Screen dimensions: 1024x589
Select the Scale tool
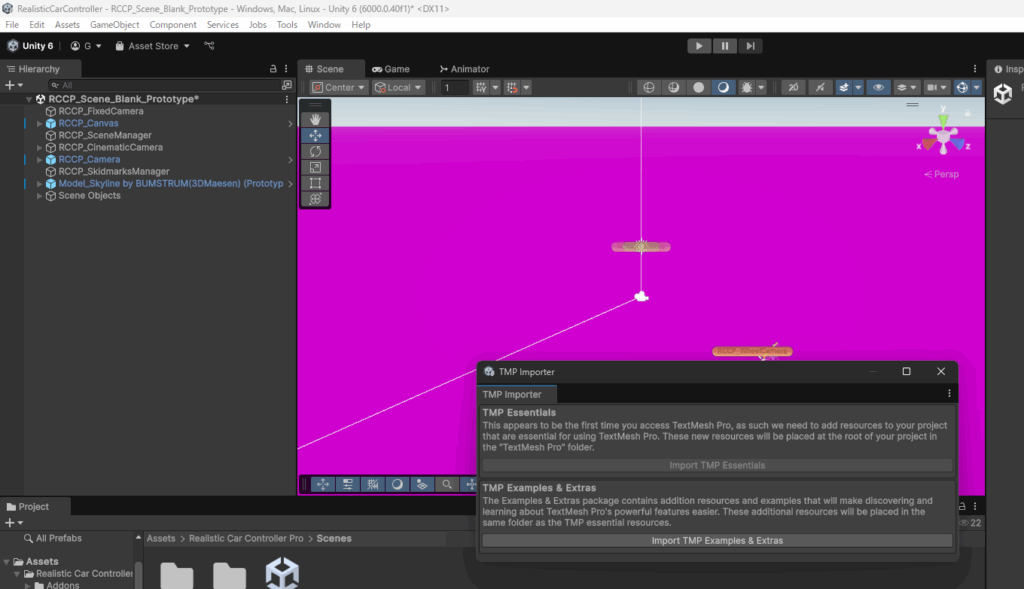coord(315,167)
